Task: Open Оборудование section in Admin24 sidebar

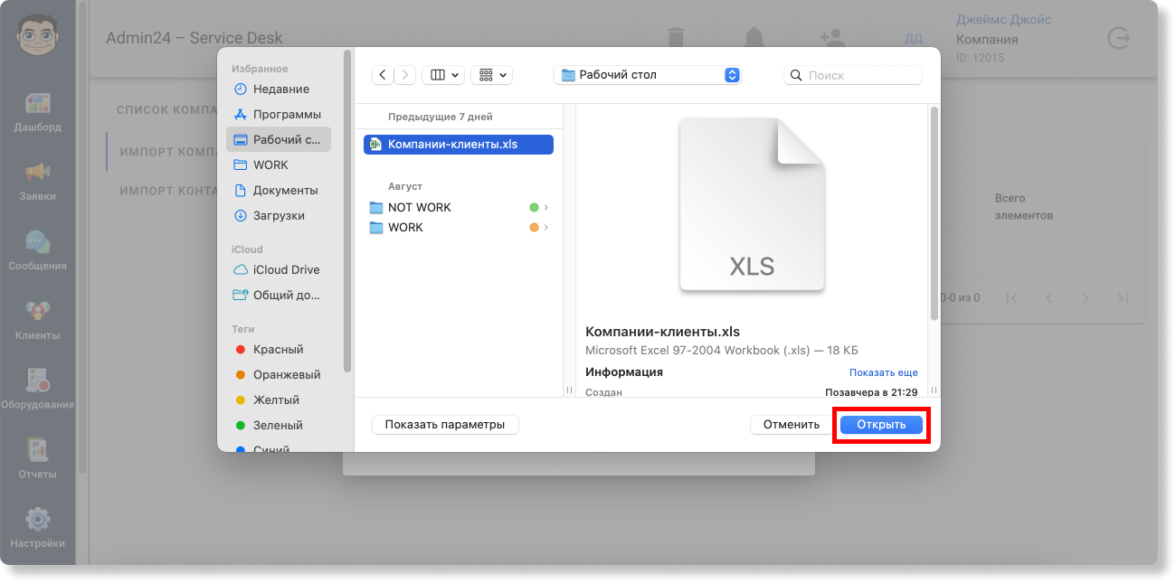Action: pyautogui.click(x=38, y=390)
